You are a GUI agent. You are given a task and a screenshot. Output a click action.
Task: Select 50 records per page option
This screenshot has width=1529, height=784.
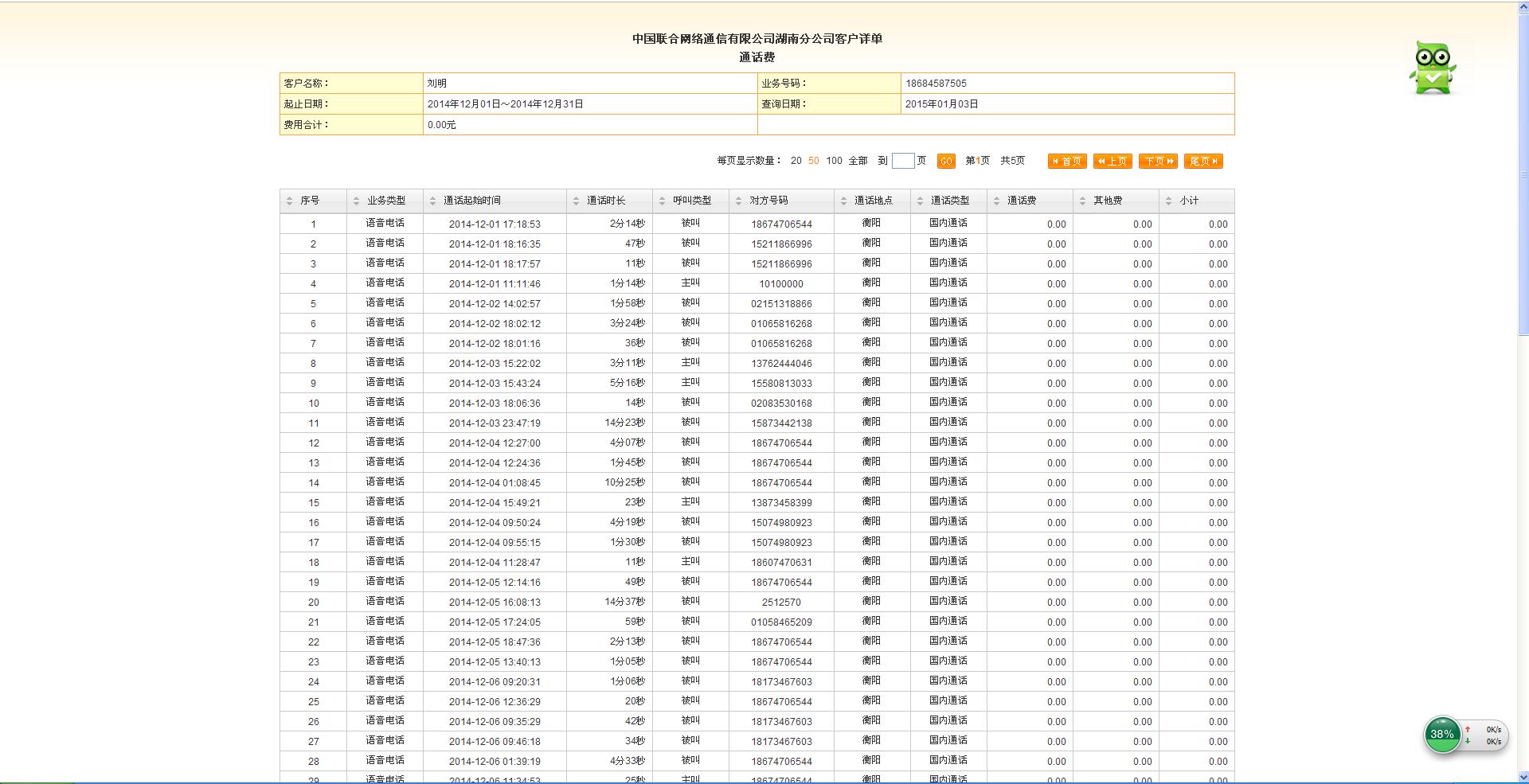[x=813, y=161]
